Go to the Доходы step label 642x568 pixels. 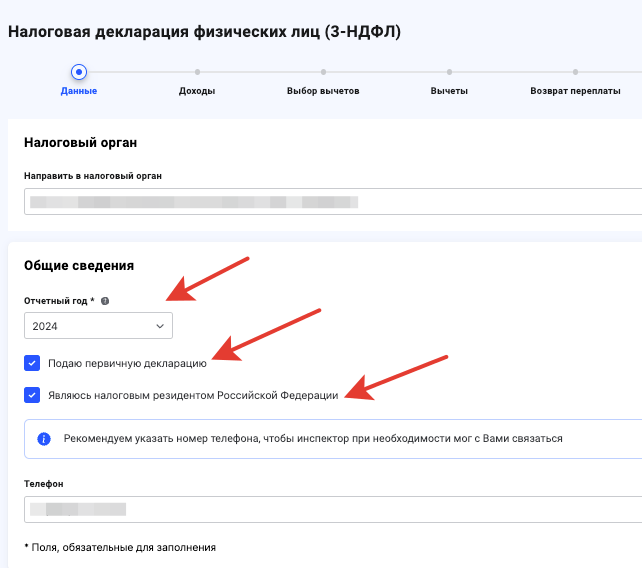pos(197,91)
